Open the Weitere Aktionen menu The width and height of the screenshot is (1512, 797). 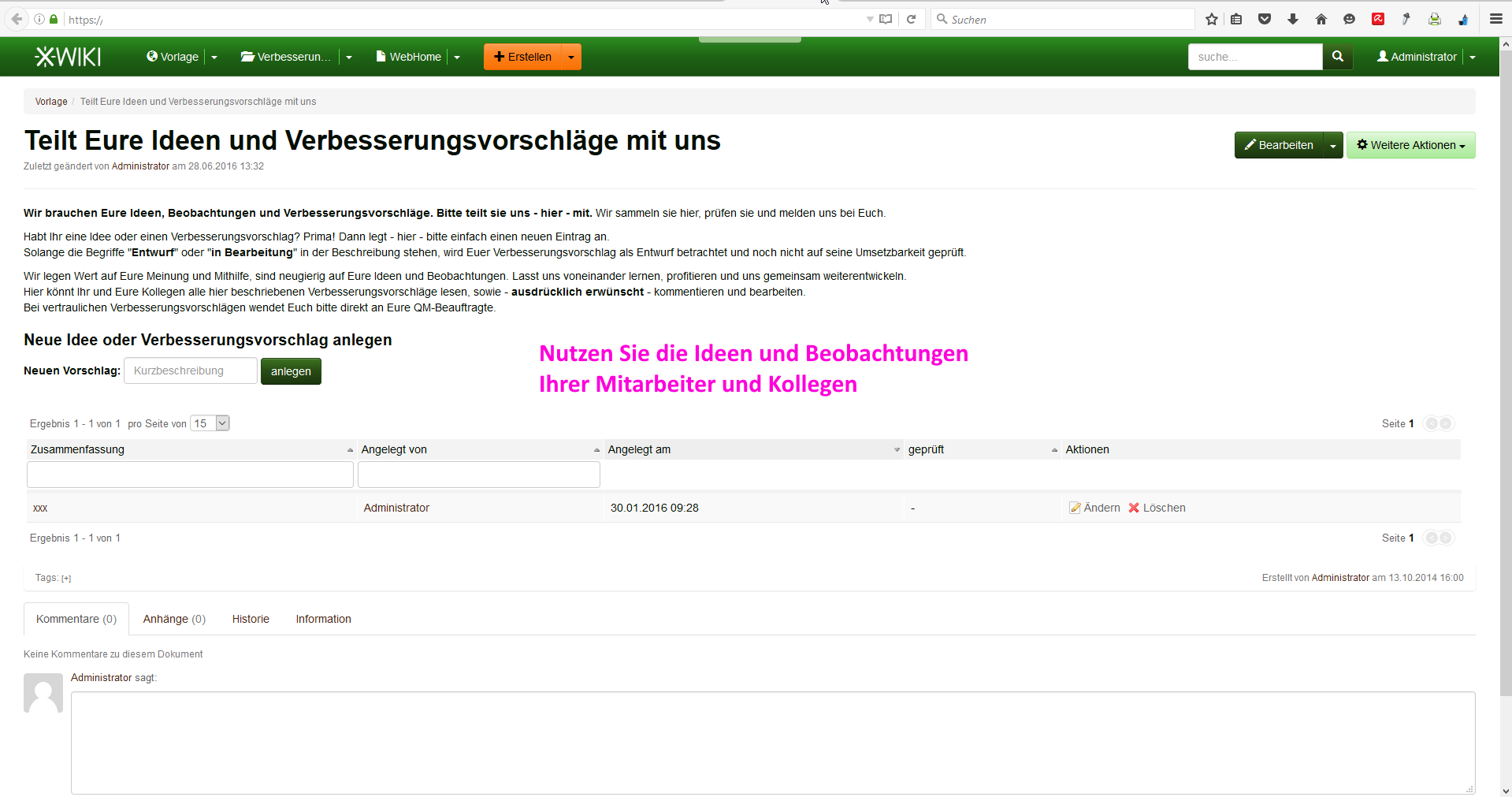[1410, 146]
